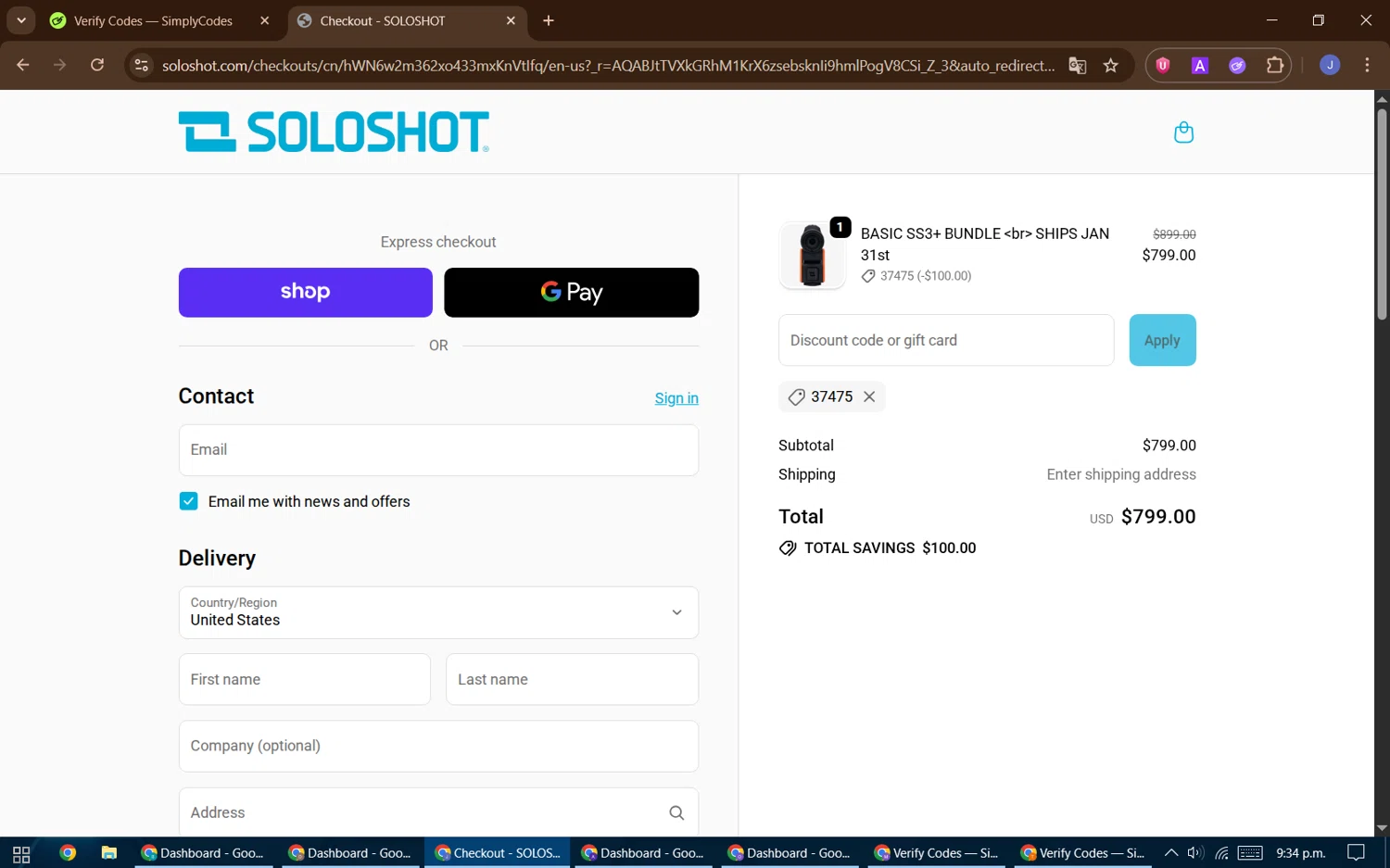This screenshot has height=868, width=1390.
Task: Switch to first Verify Codes — Si... taskbar window
Action: [x=936, y=853]
